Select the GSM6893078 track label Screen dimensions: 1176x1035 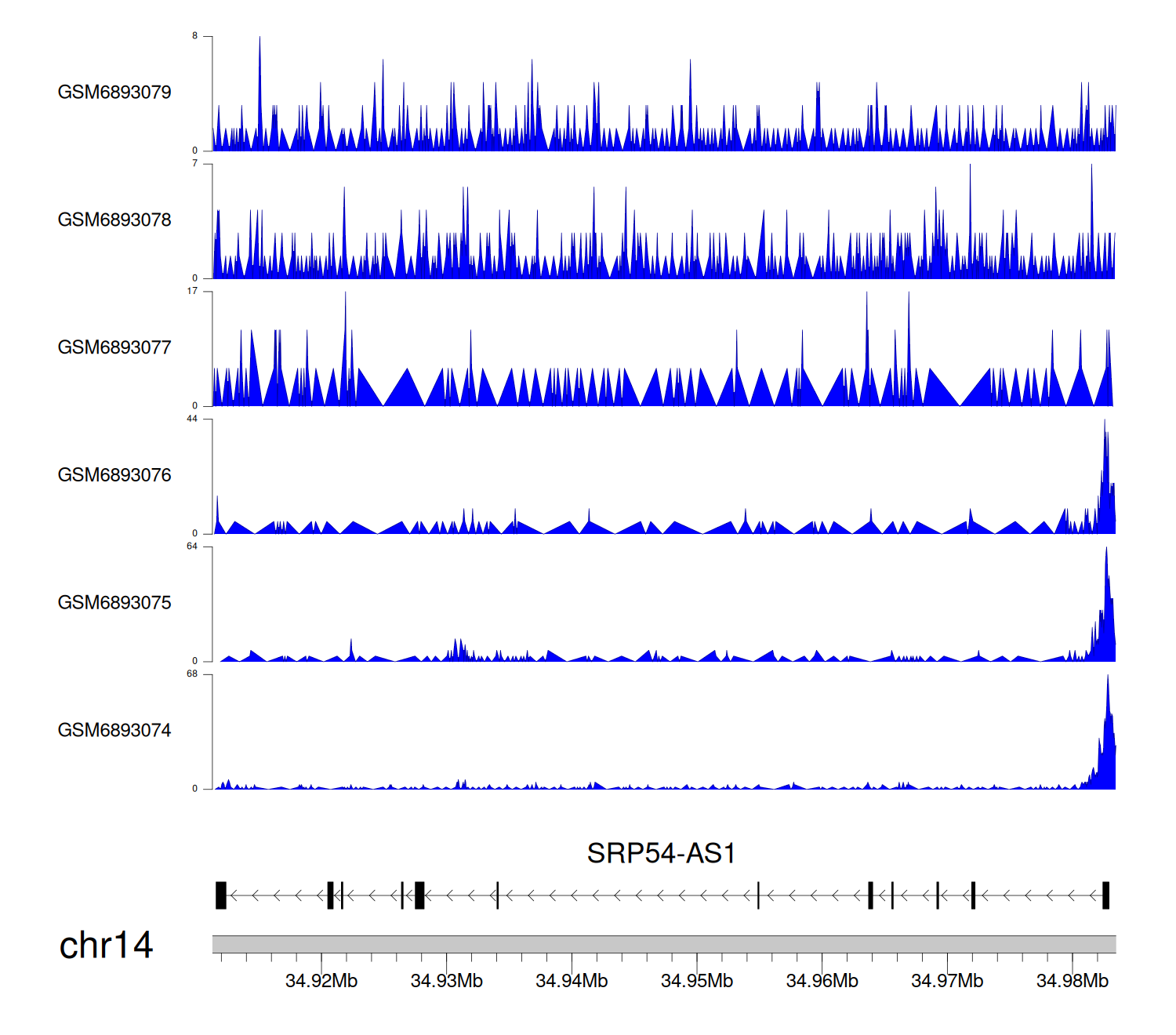pyautogui.click(x=114, y=220)
